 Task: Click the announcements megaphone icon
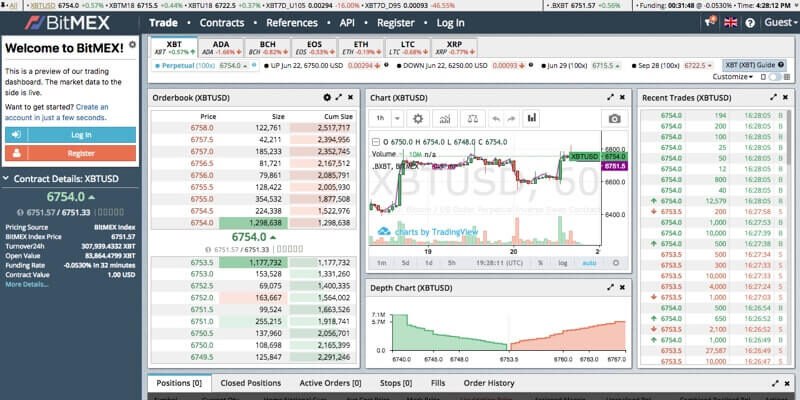coord(710,22)
